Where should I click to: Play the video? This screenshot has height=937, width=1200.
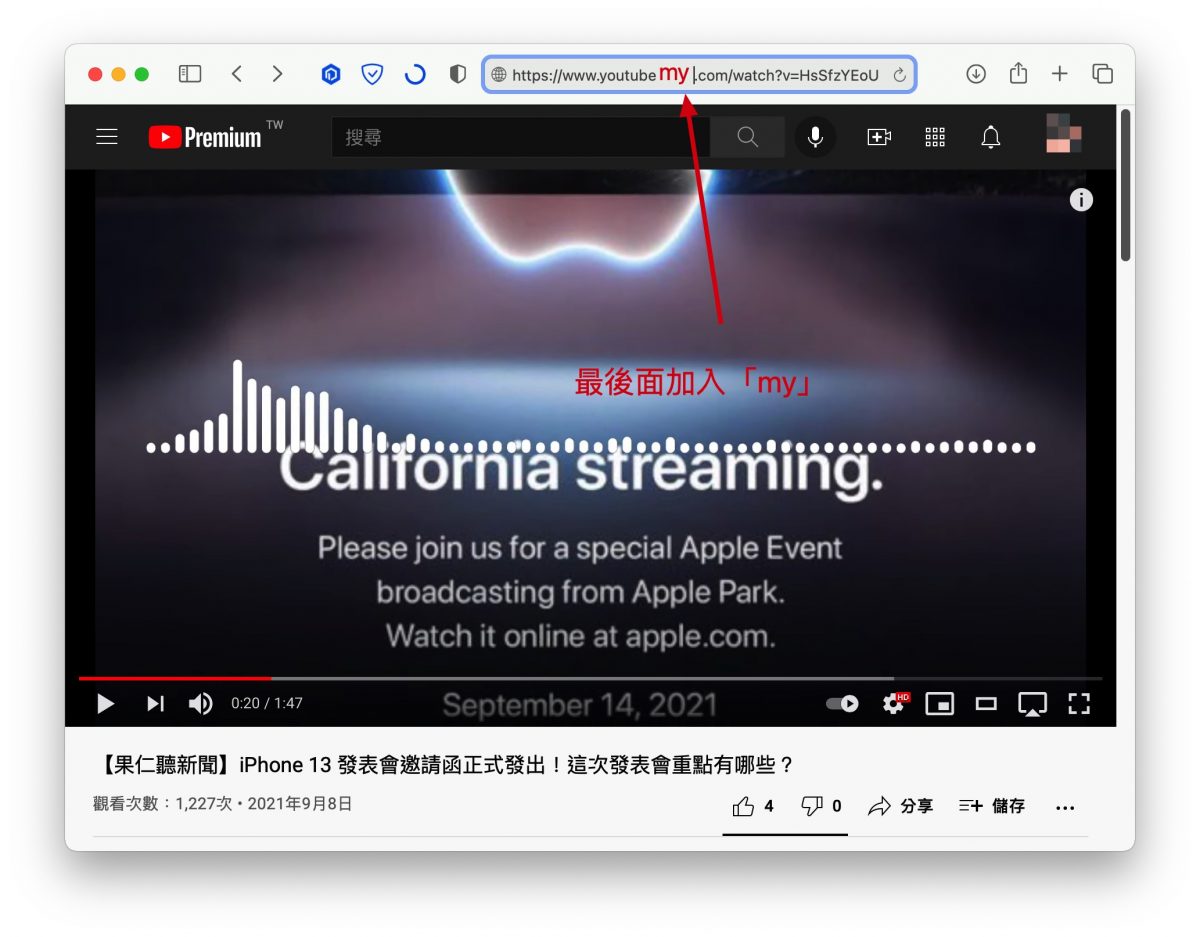tap(105, 704)
